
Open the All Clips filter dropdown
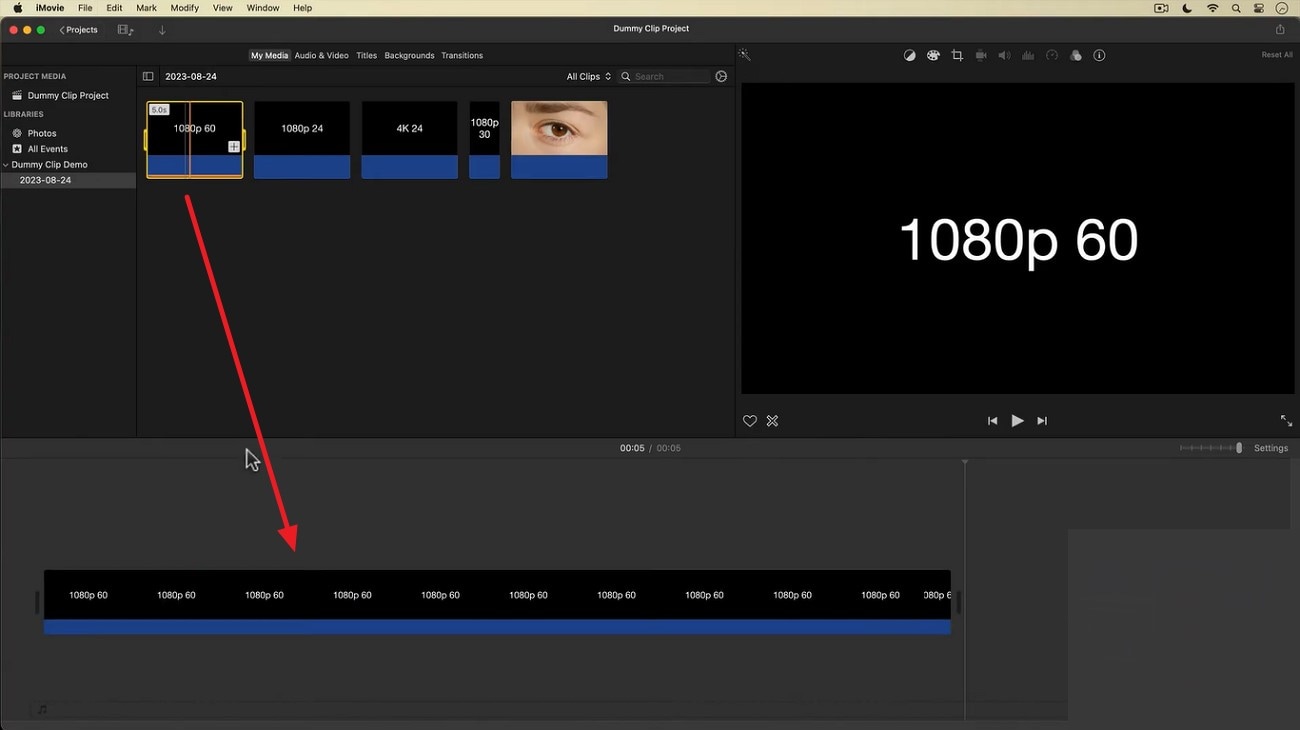588,76
